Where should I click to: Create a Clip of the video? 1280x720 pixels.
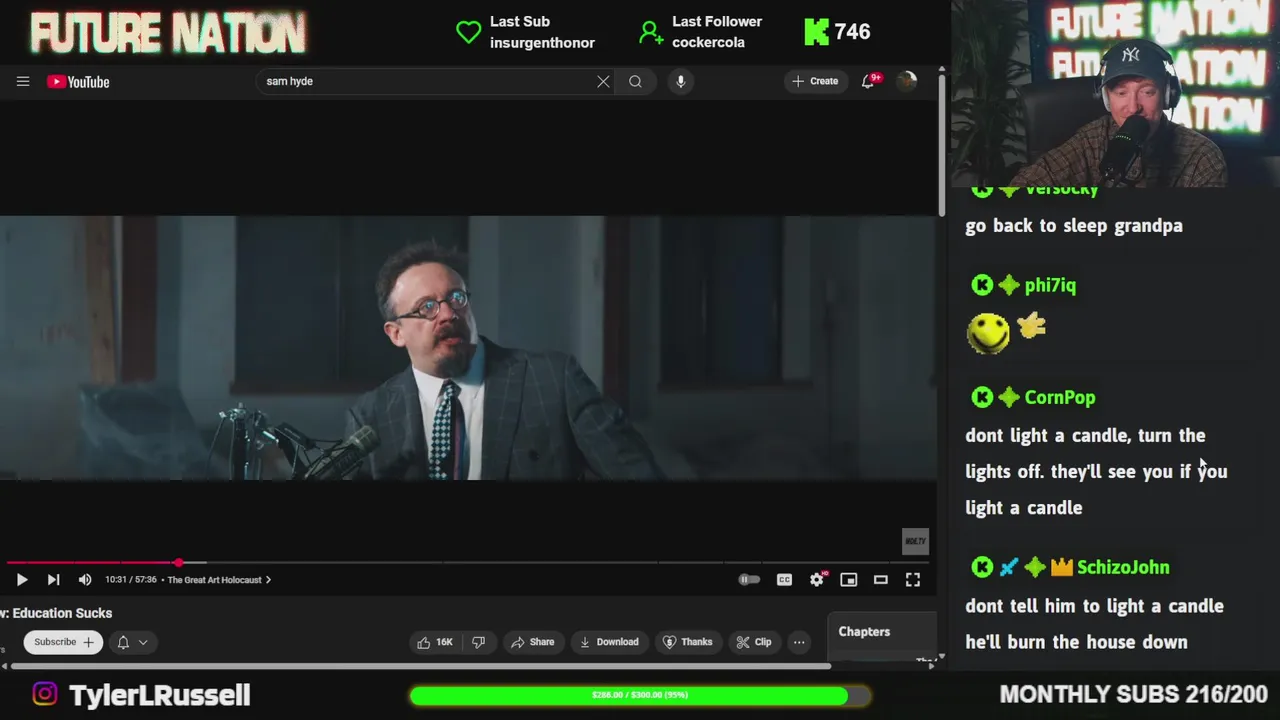[754, 642]
